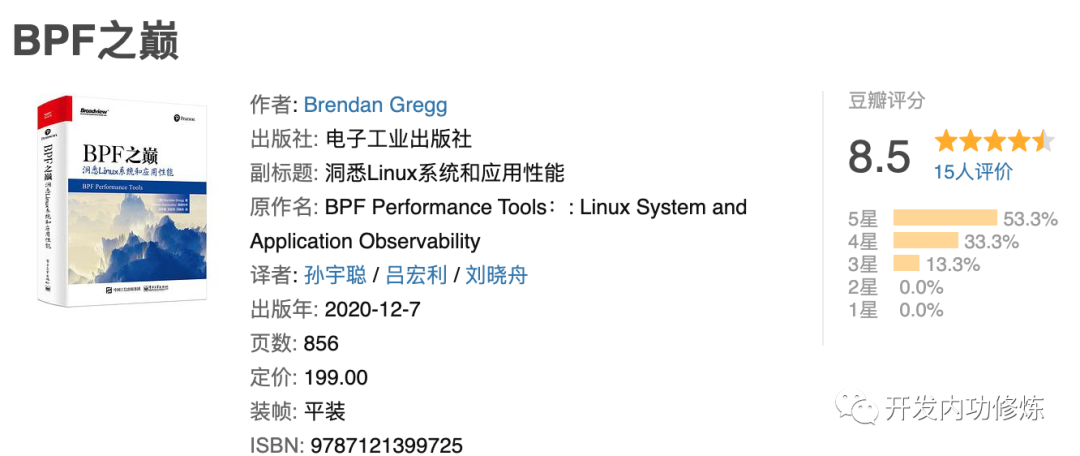Viewport: 1080px width, 456px height.
Task: Click the publication date 2020-12-7
Action: [x=372, y=309]
